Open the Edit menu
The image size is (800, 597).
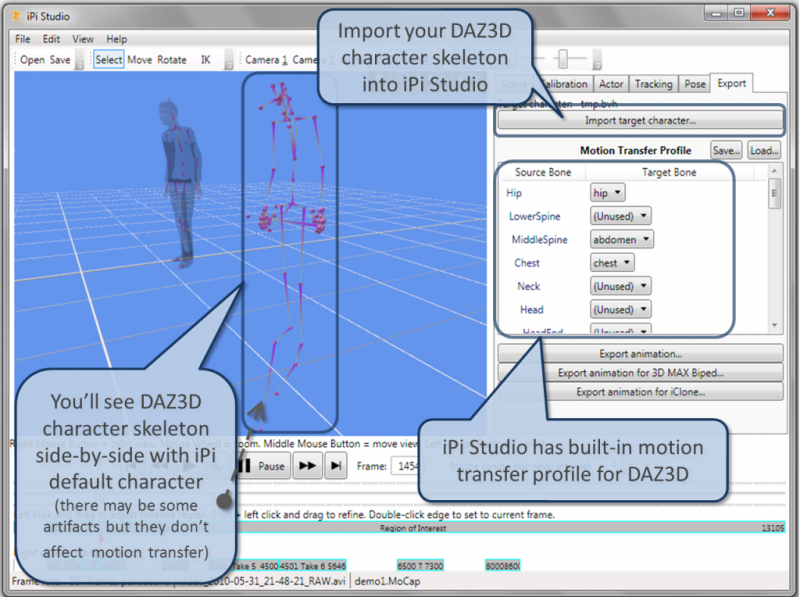[51, 39]
